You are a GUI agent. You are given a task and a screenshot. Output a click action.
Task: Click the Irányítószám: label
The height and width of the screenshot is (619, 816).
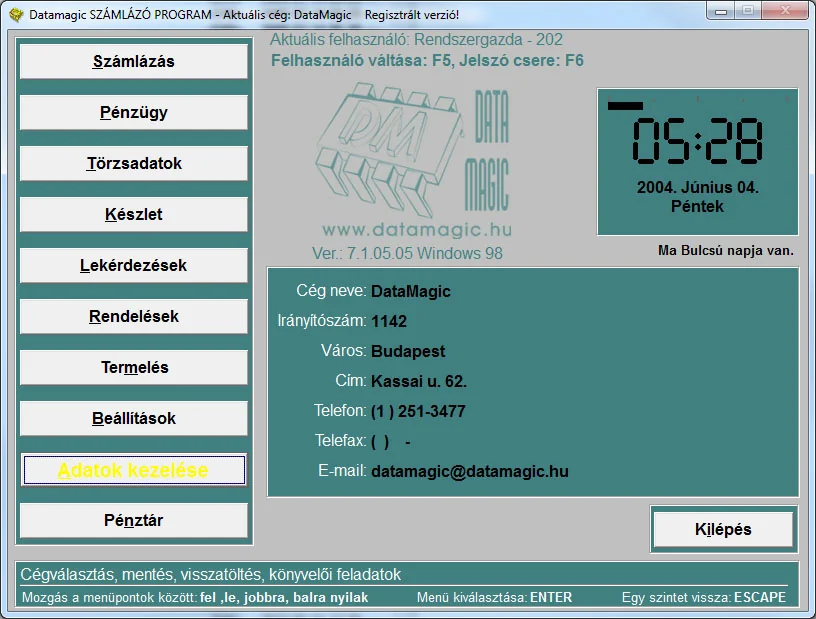pos(322,321)
